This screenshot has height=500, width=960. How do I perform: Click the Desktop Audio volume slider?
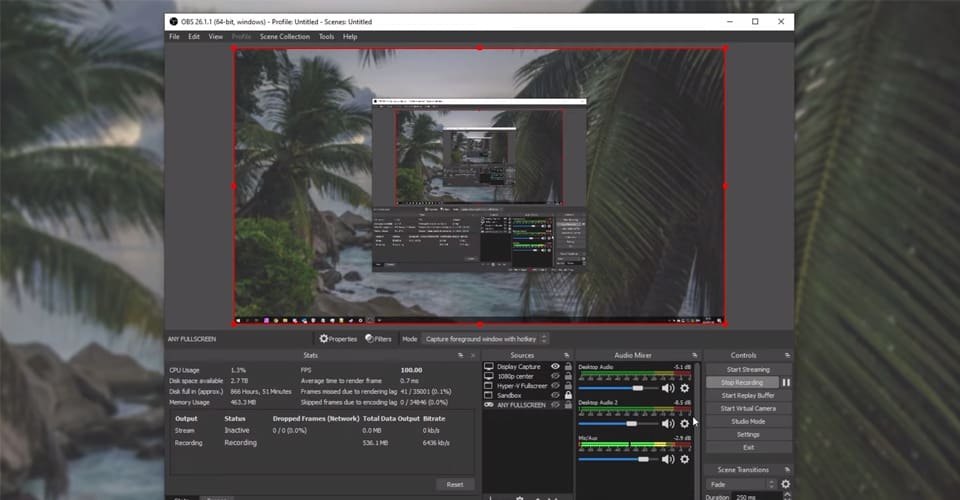point(617,388)
